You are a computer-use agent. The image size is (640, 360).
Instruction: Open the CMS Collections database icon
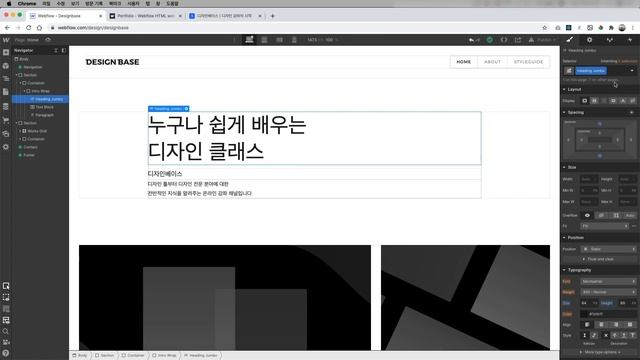click(6, 107)
